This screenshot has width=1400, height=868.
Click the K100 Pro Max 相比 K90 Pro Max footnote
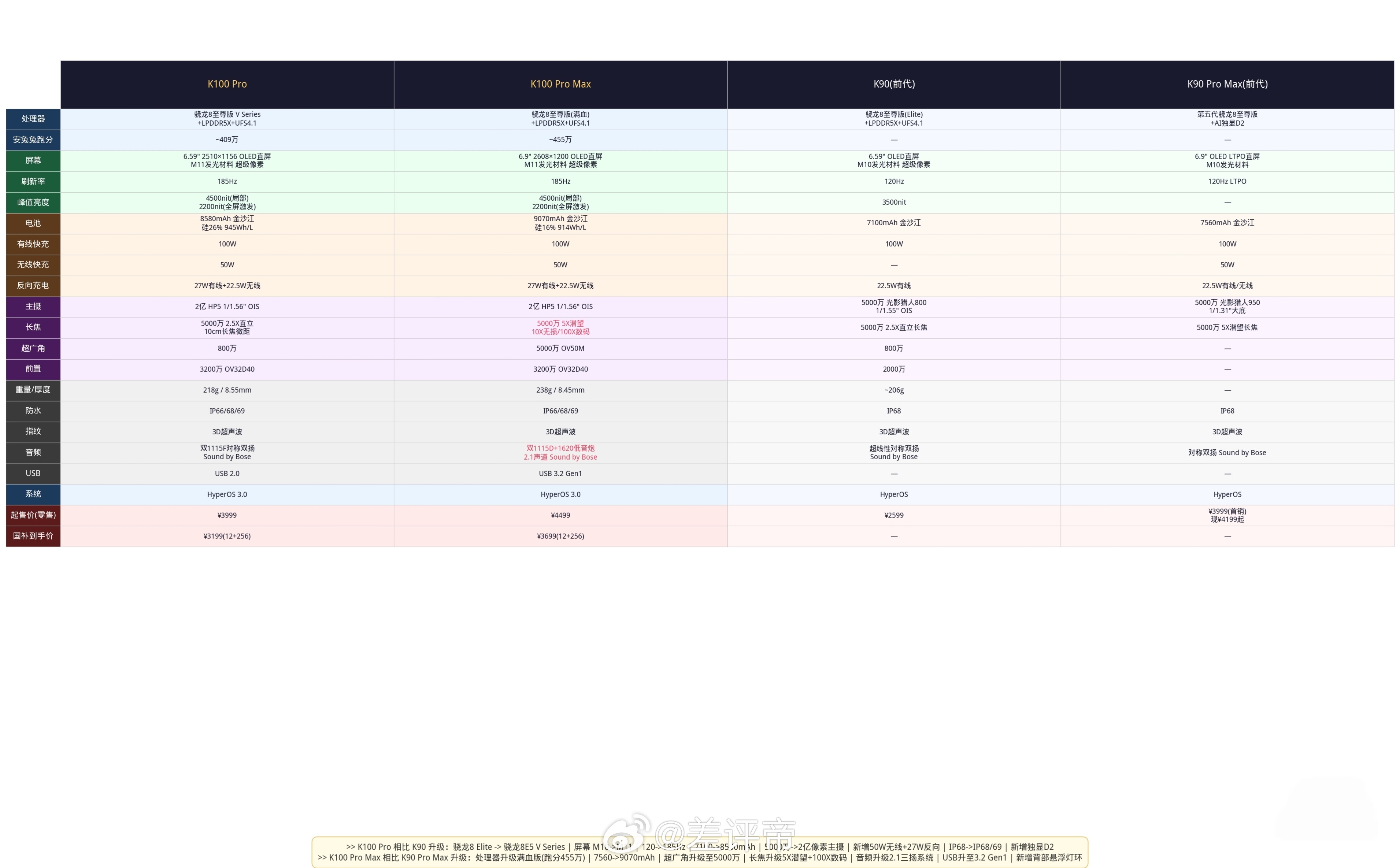(700, 858)
